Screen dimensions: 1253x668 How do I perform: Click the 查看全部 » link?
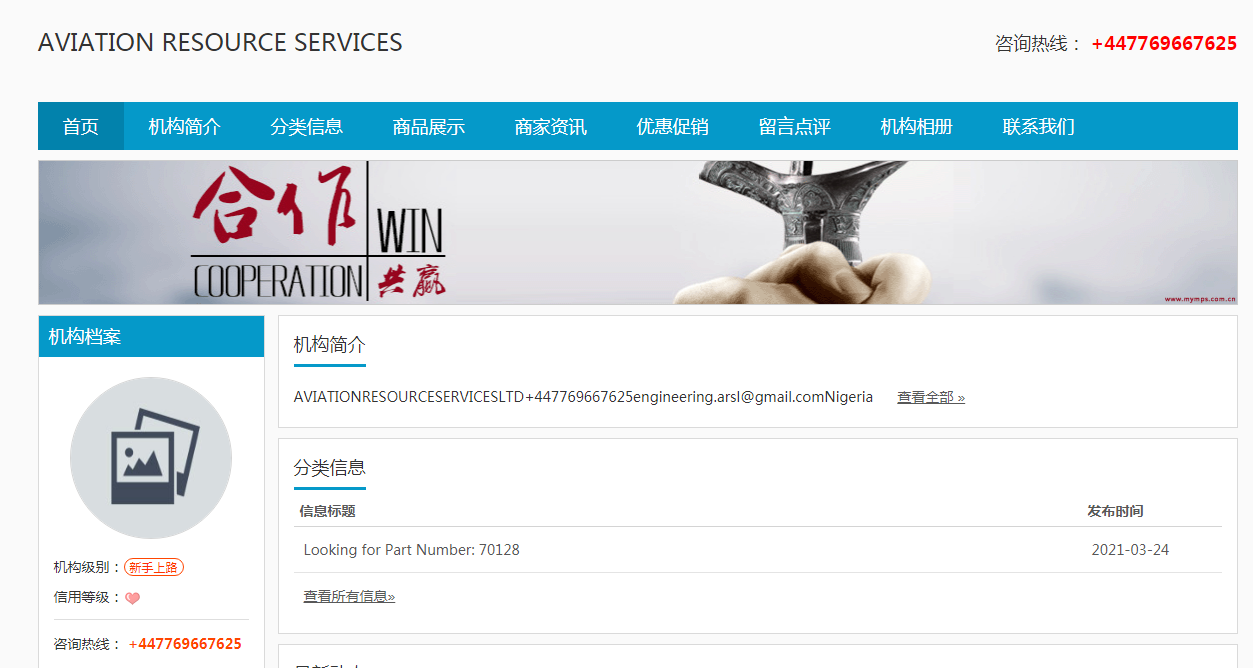[931, 397]
